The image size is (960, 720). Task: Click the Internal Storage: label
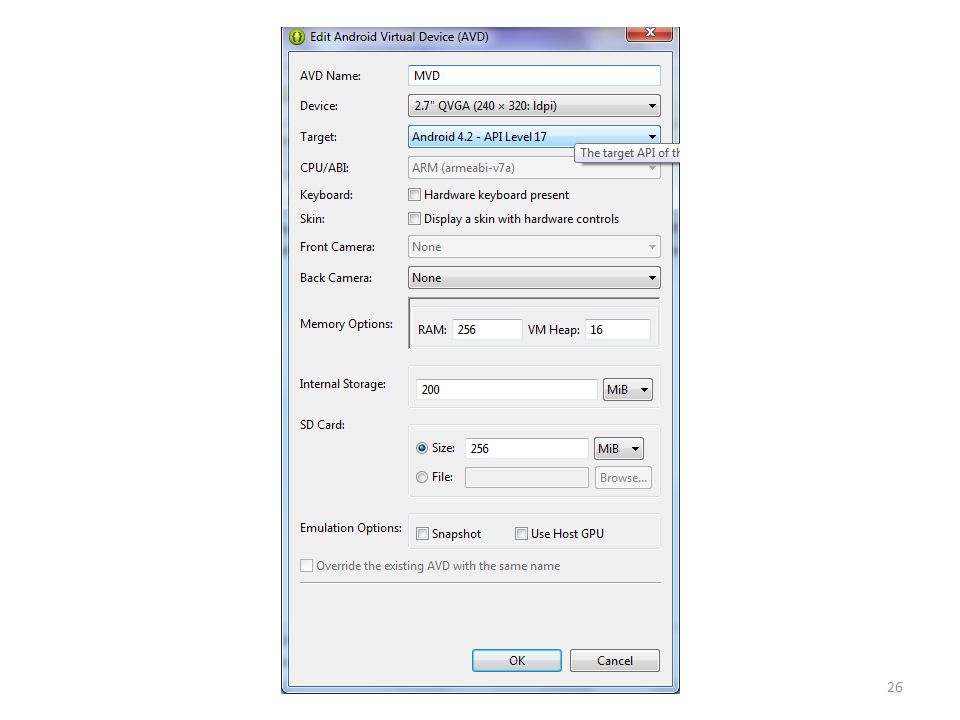click(x=343, y=384)
